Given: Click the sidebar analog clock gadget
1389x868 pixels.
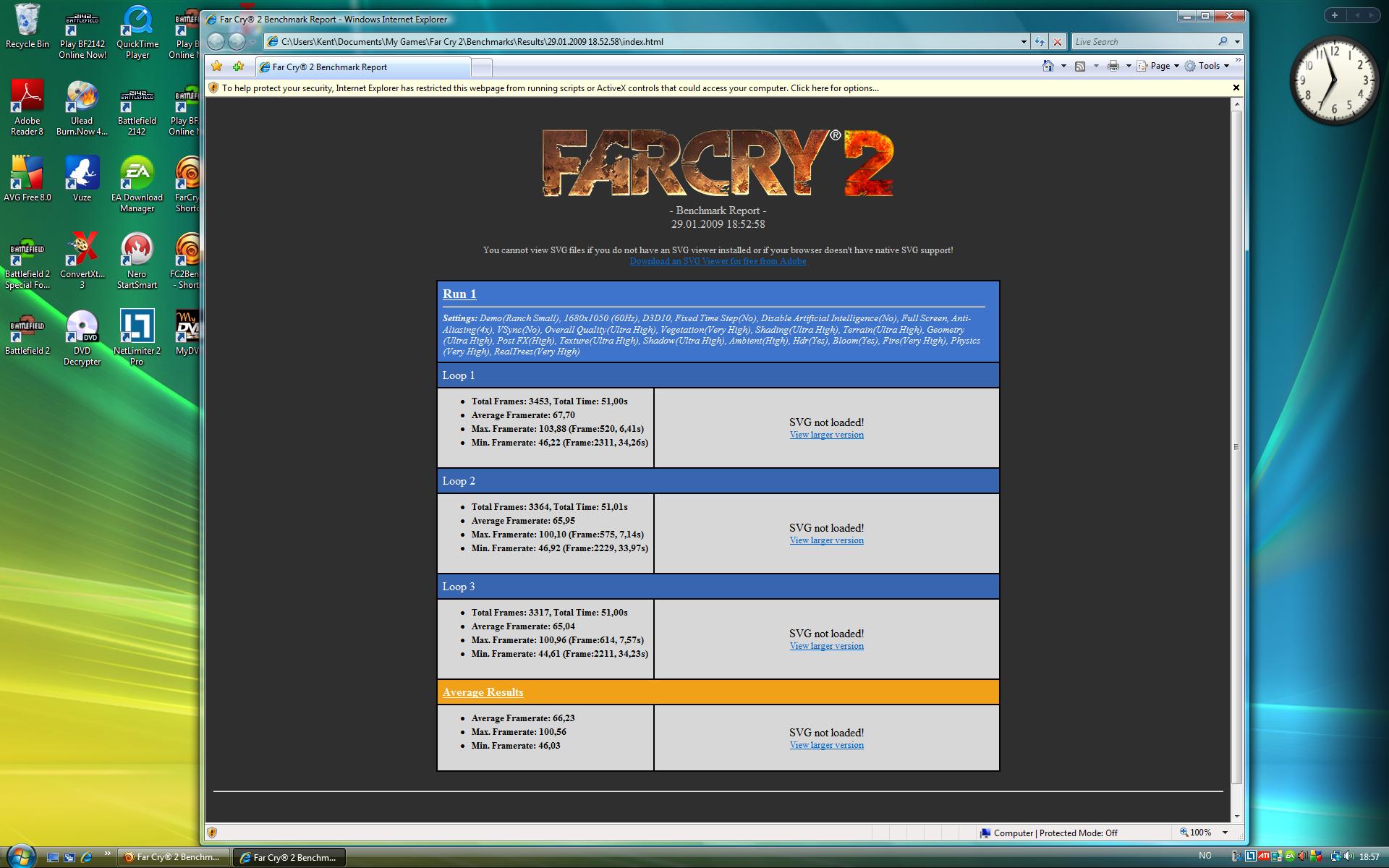Looking at the screenshot, I should 1335,80.
